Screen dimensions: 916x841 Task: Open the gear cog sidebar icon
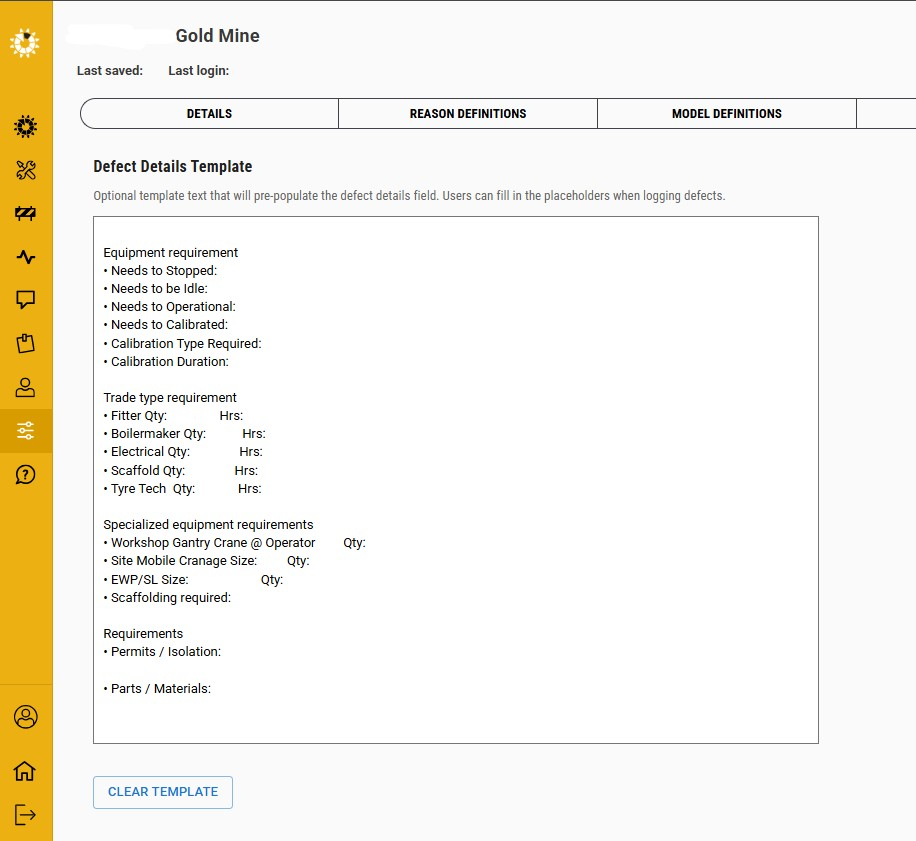click(25, 126)
